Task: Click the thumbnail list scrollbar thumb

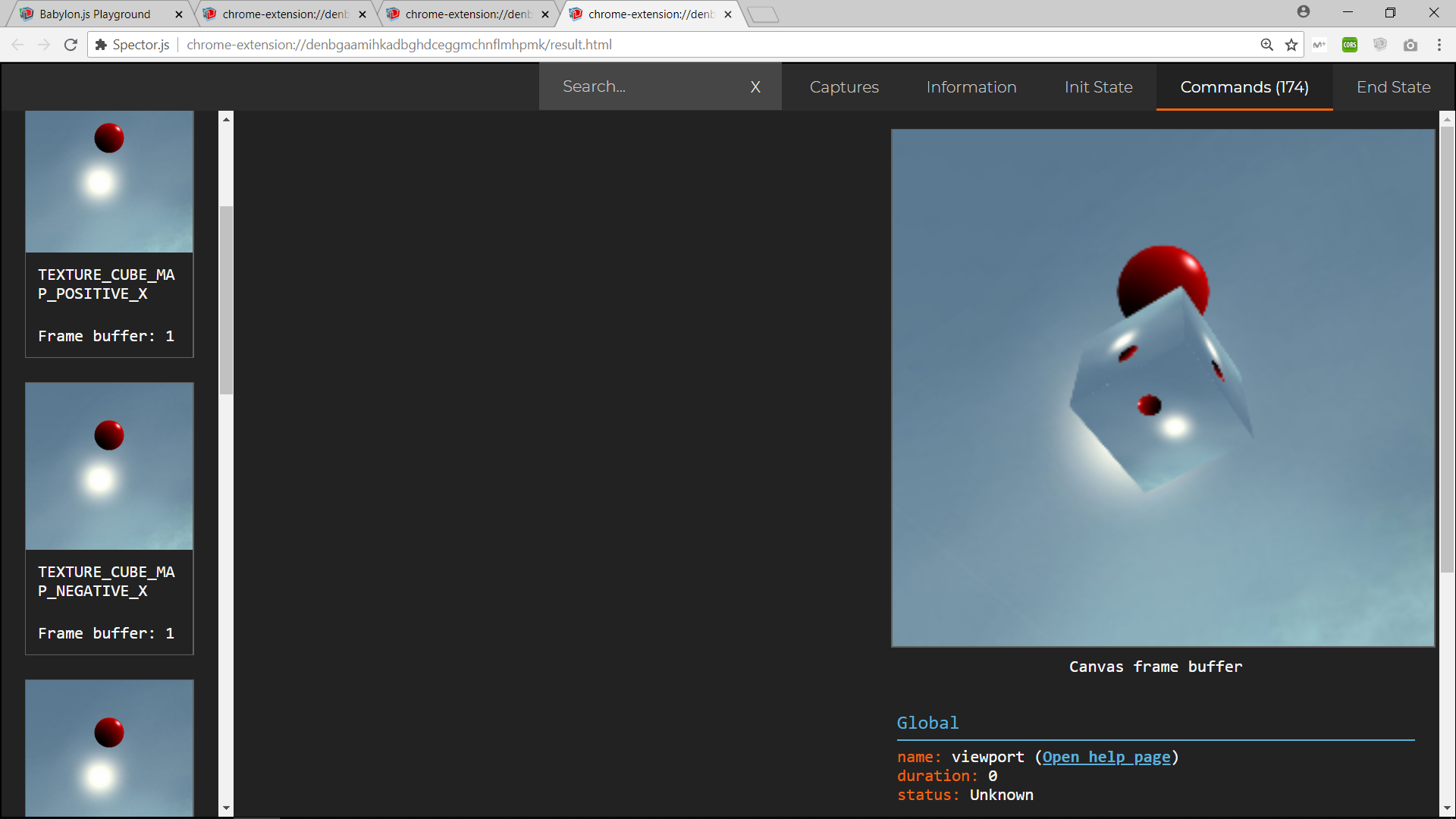Action: coord(226,300)
